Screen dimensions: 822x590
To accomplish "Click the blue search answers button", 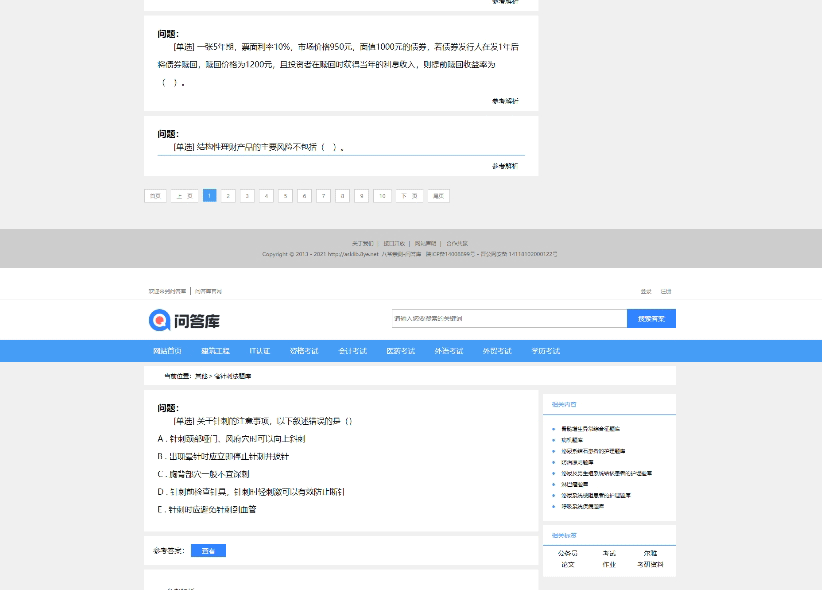I will click(x=651, y=318).
